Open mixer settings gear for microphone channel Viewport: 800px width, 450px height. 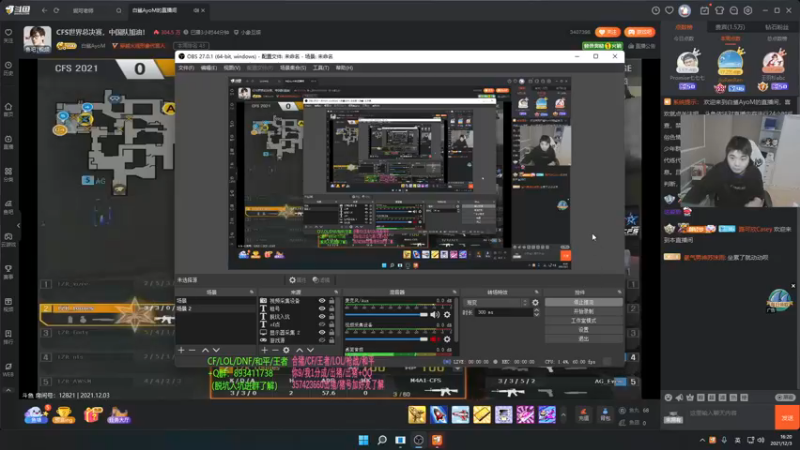[447, 315]
